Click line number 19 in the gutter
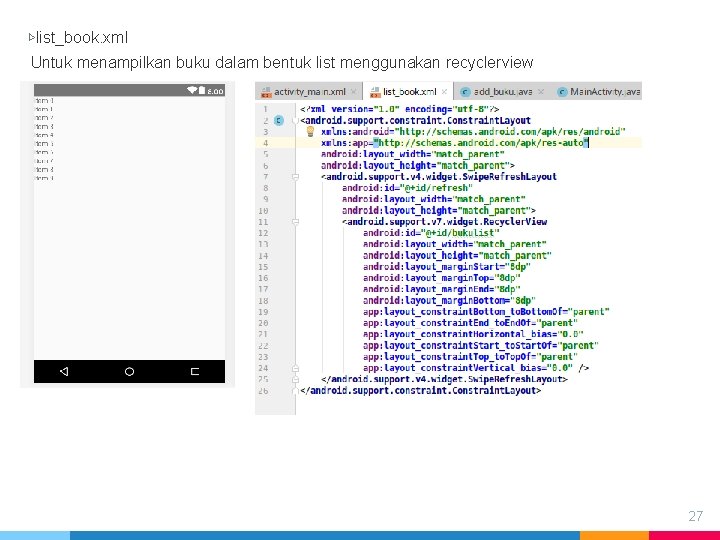The image size is (720, 540). (x=263, y=312)
